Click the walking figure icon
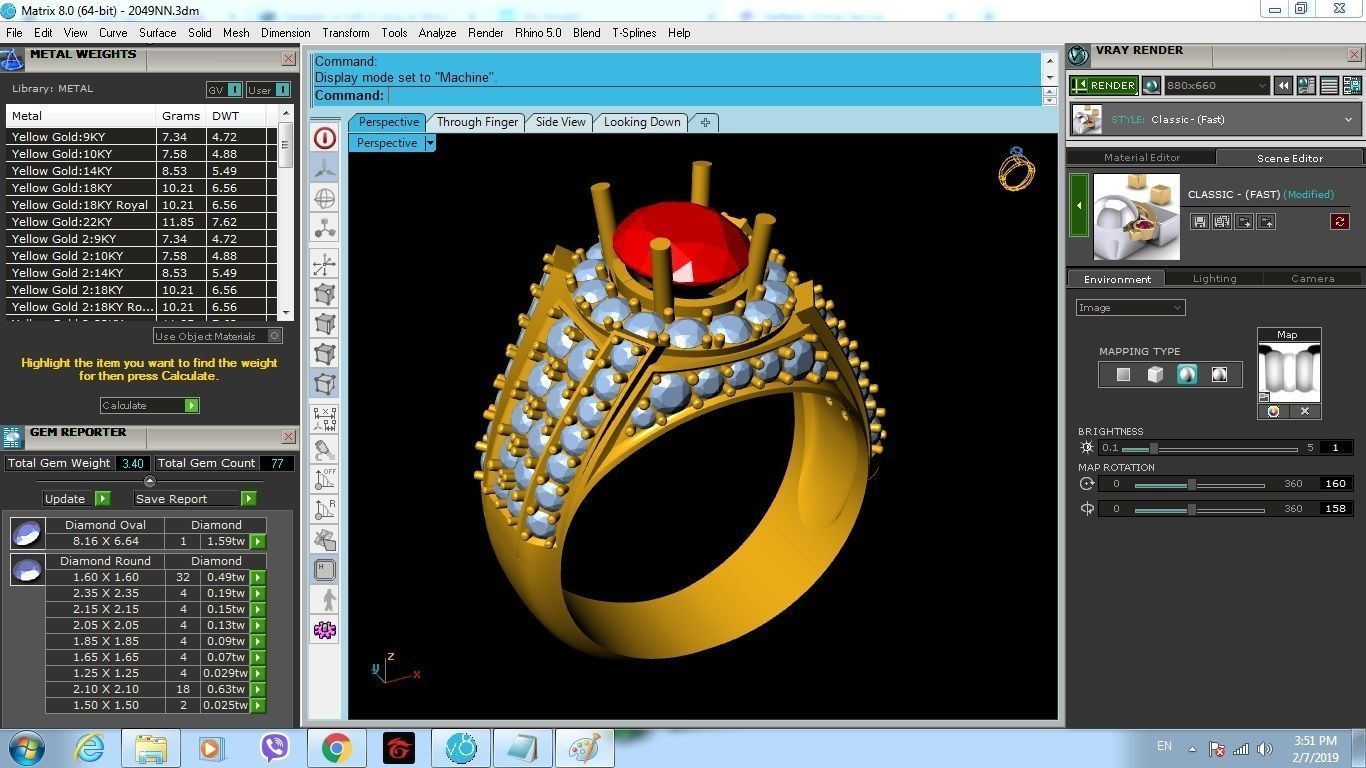Screen dimensions: 1366x768 (x=324, y=600)
